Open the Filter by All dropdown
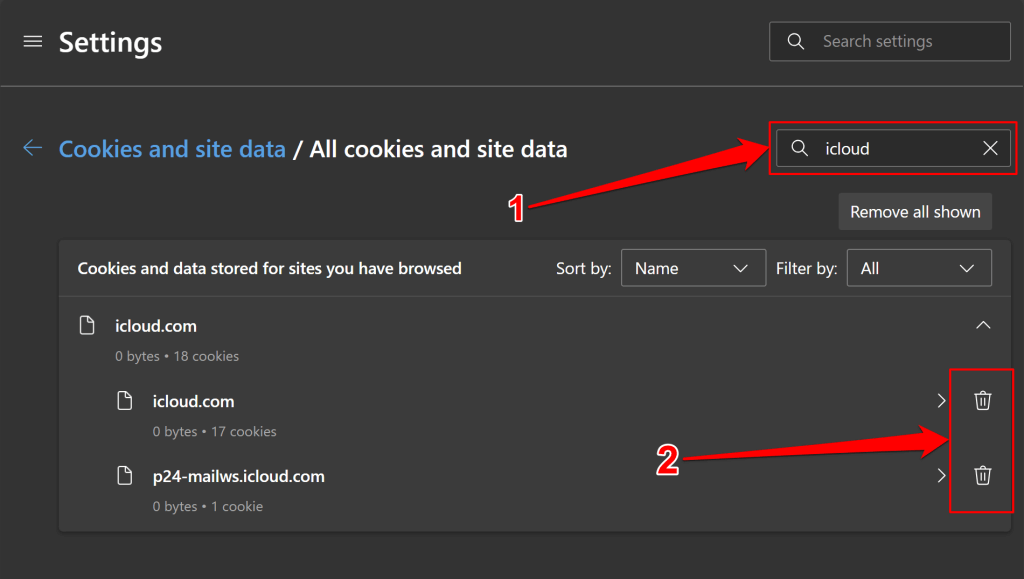Screen dimensions: 1024x579 (x=919, y=268)
